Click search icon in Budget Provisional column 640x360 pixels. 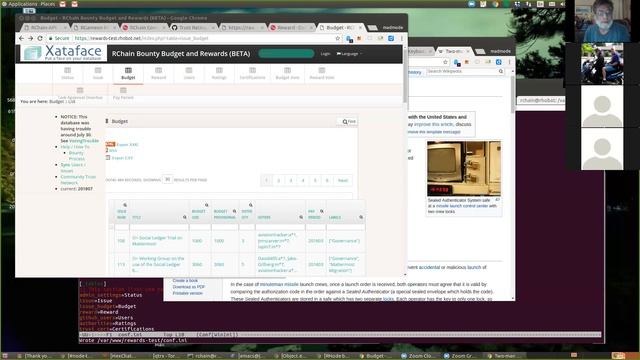tap(234, 211)
